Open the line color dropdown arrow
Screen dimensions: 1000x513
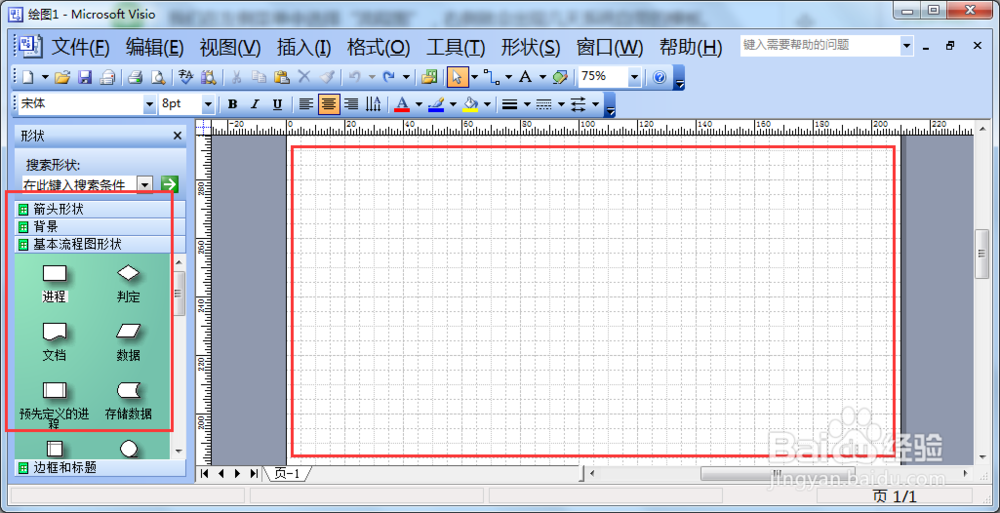[453, 104]
